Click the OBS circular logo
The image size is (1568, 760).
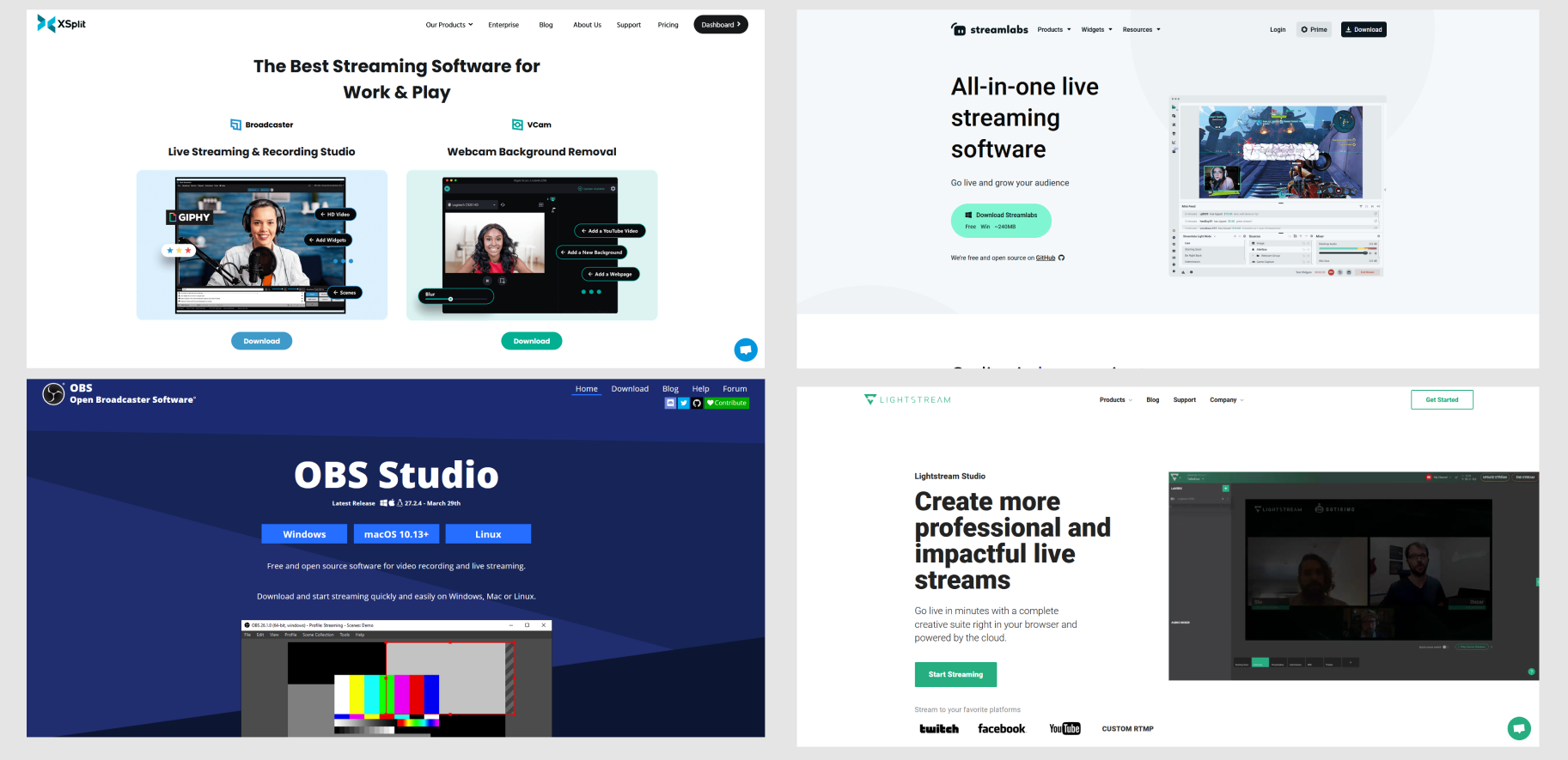(53, 393)
